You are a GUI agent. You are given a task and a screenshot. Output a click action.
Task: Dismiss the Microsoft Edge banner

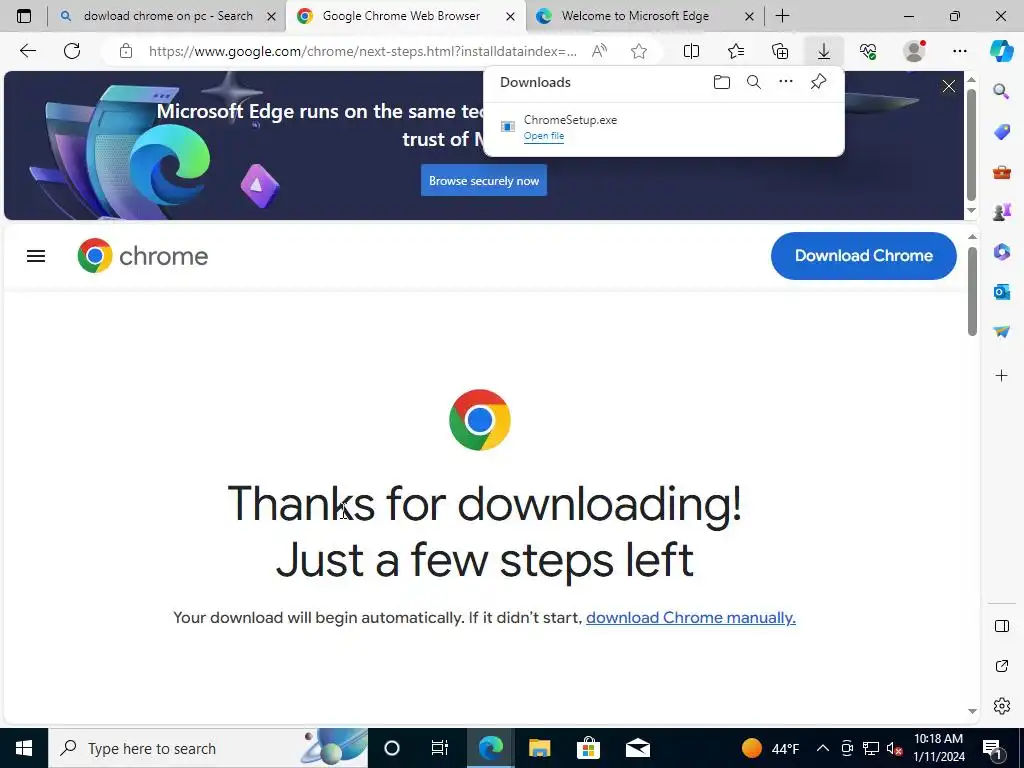click(949, 86)
